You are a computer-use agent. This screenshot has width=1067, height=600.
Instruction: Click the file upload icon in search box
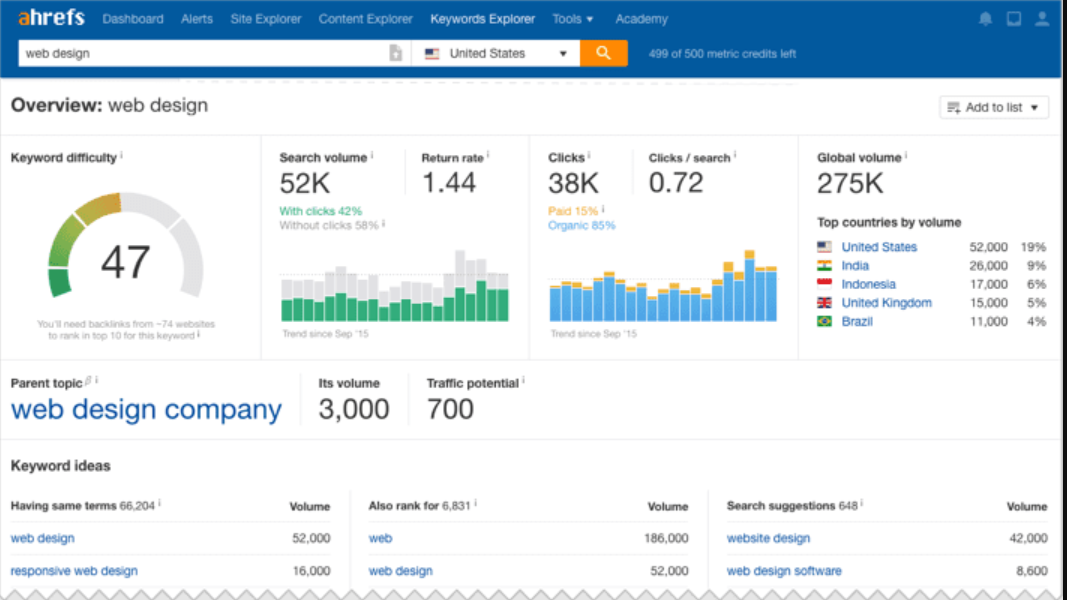396,54
